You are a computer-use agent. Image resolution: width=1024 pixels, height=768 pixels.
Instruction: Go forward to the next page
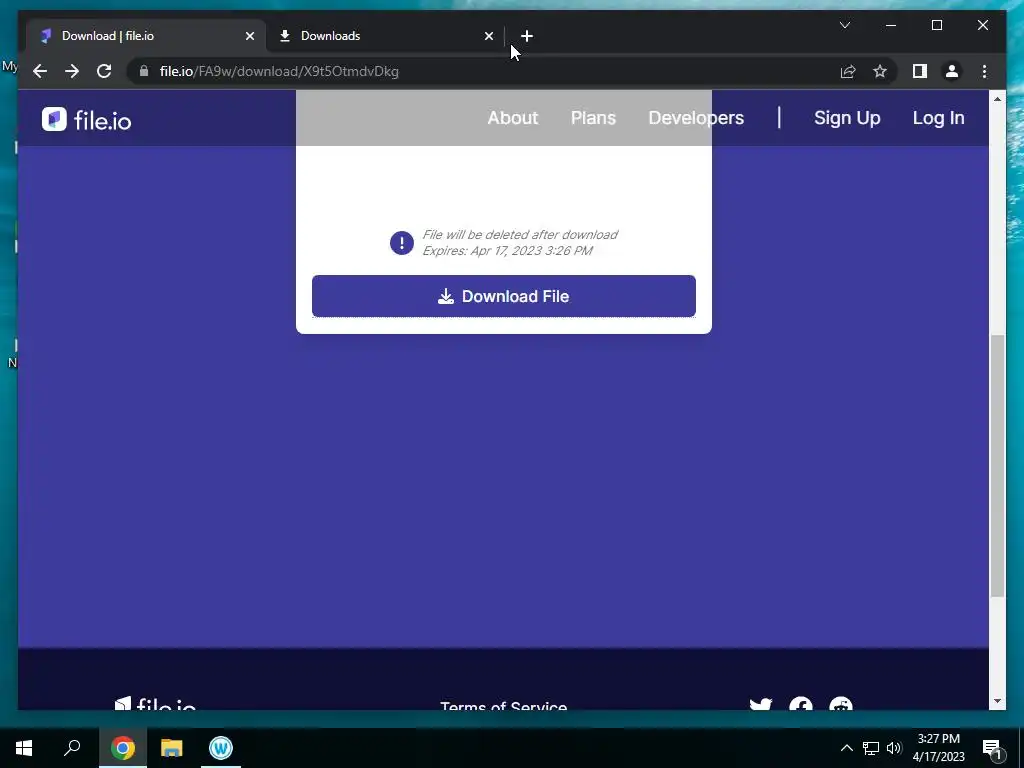tap(72, 71)
